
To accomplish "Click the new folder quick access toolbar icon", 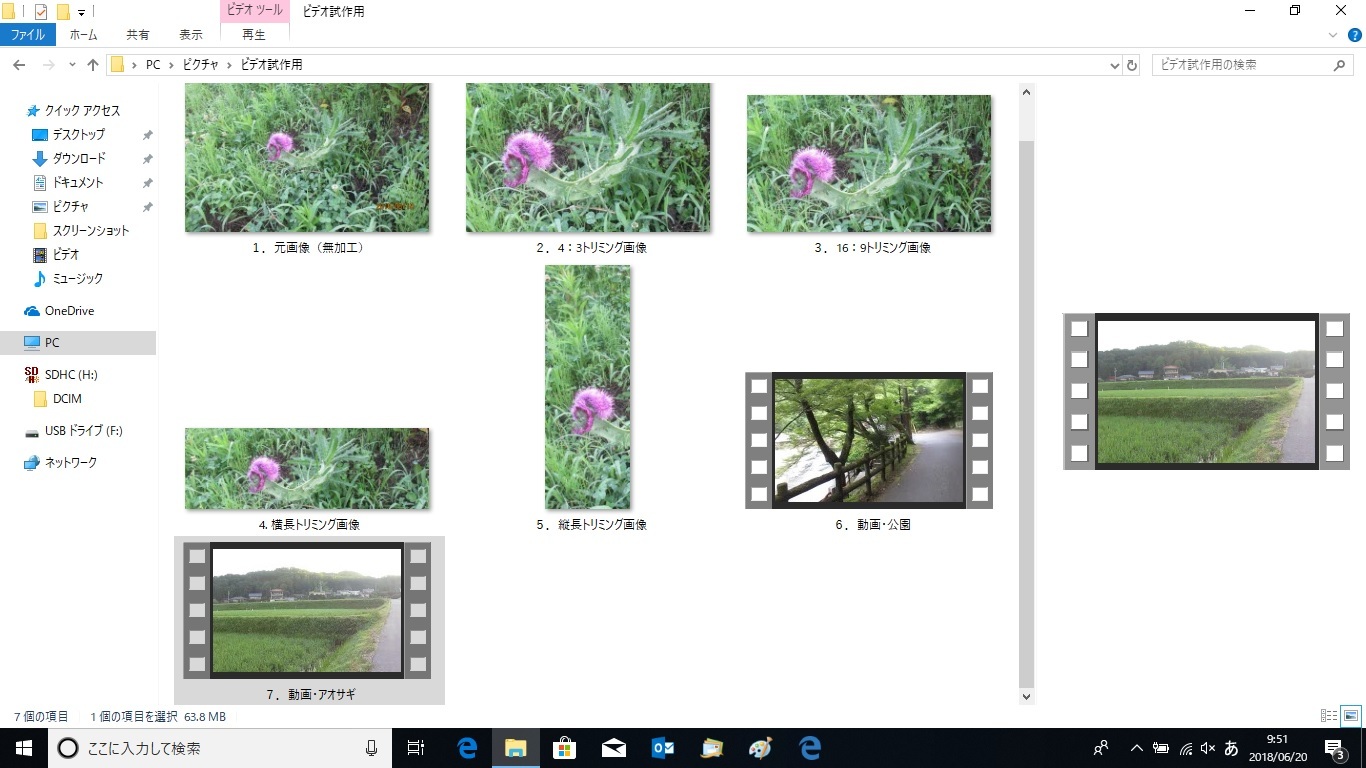I will [63, 12].
